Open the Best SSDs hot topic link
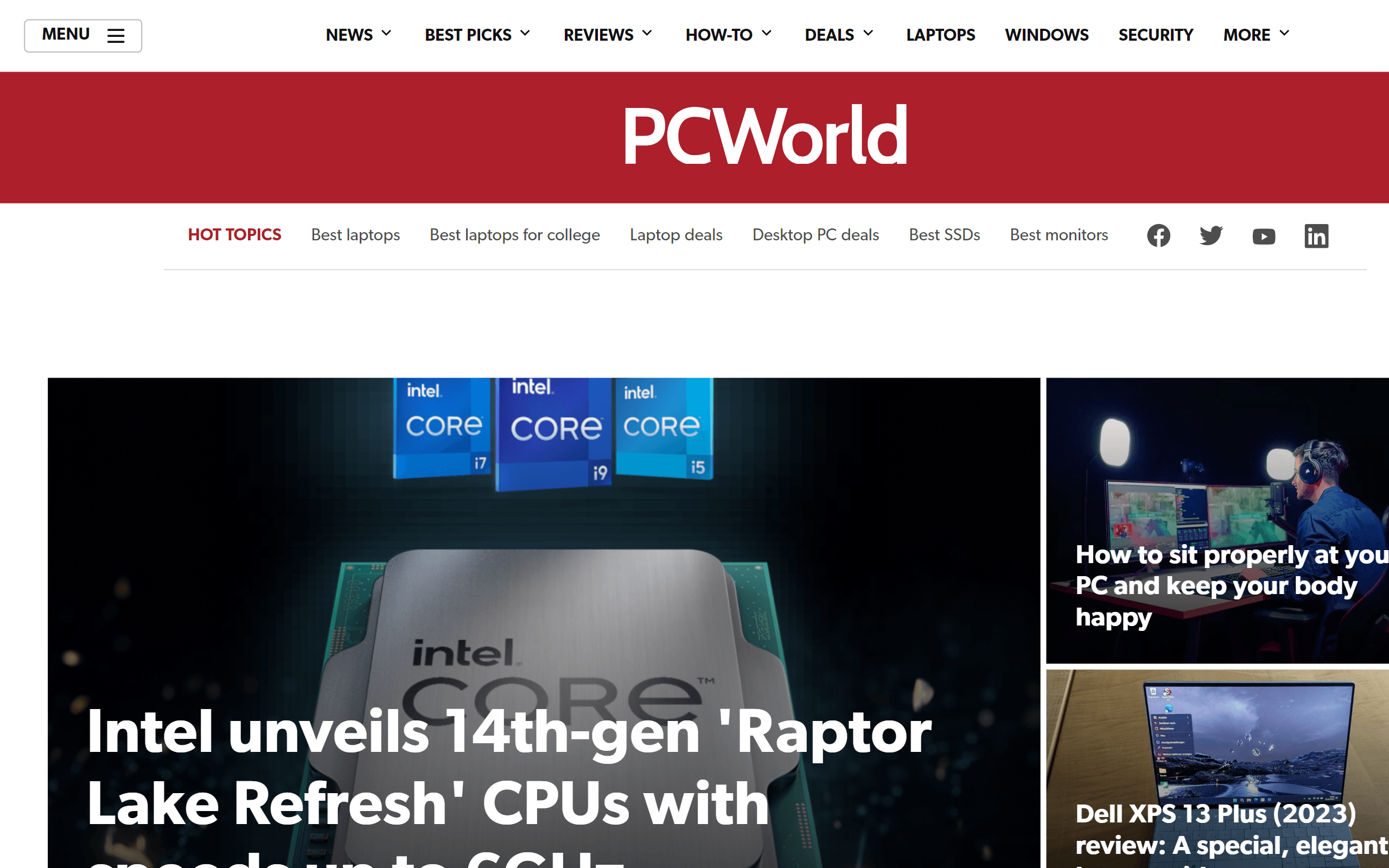 (x=944, y=235)
